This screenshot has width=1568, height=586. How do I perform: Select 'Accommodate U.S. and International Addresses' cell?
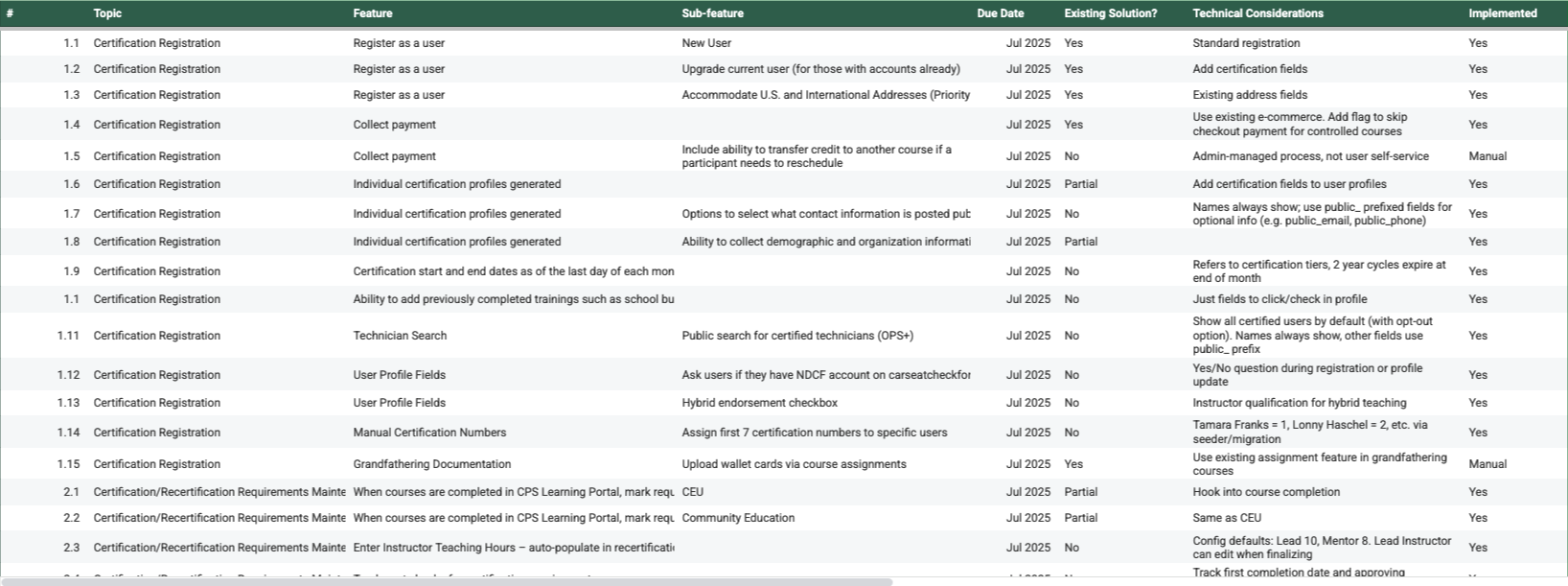(825, 95)
